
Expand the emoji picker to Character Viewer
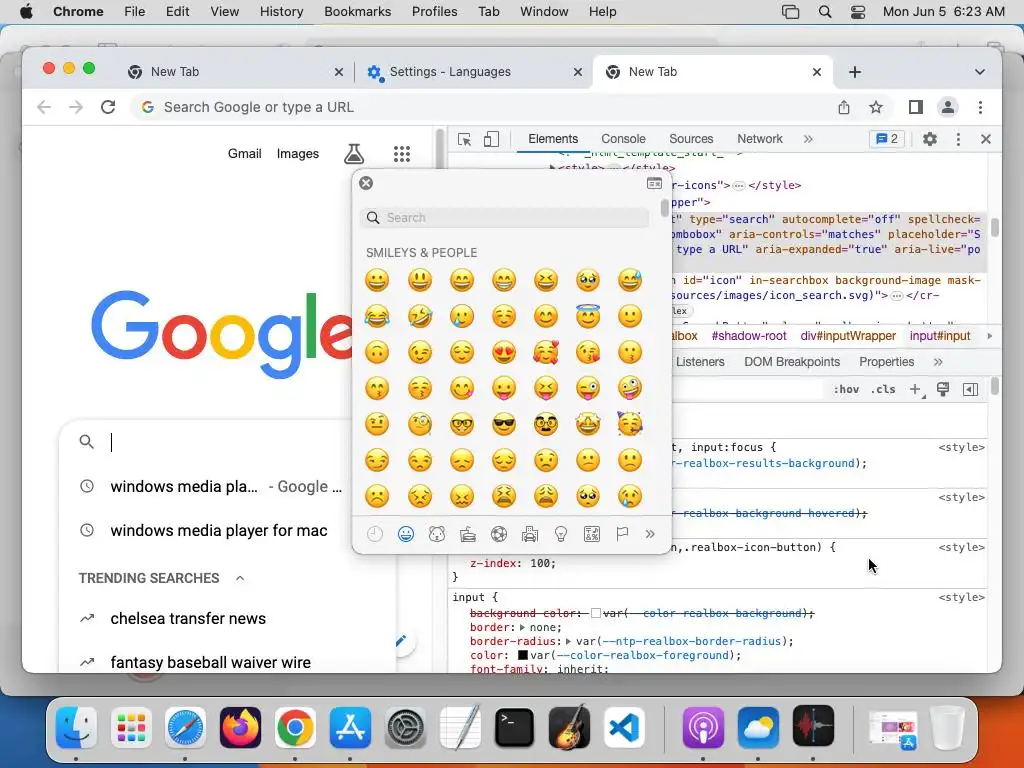point(654,183)
